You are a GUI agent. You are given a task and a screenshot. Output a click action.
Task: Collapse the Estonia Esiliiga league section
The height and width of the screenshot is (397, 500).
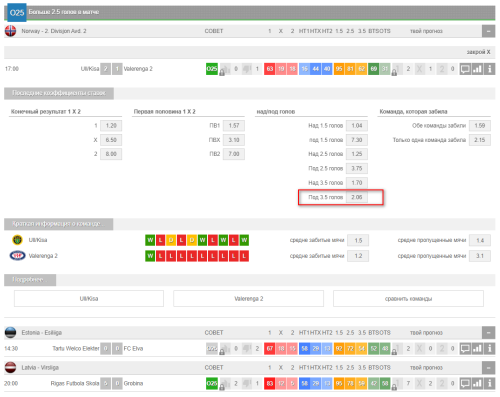(x=488, y=332)
